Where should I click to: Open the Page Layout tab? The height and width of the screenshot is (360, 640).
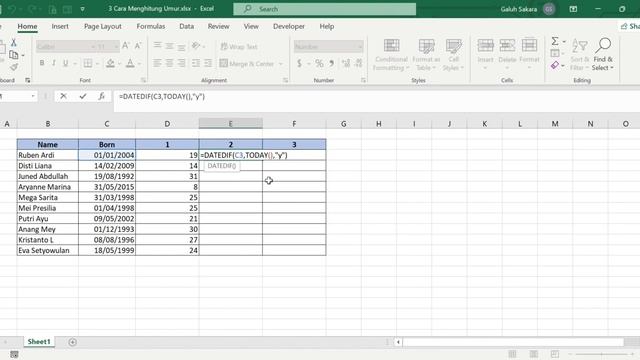coord(103,27)
